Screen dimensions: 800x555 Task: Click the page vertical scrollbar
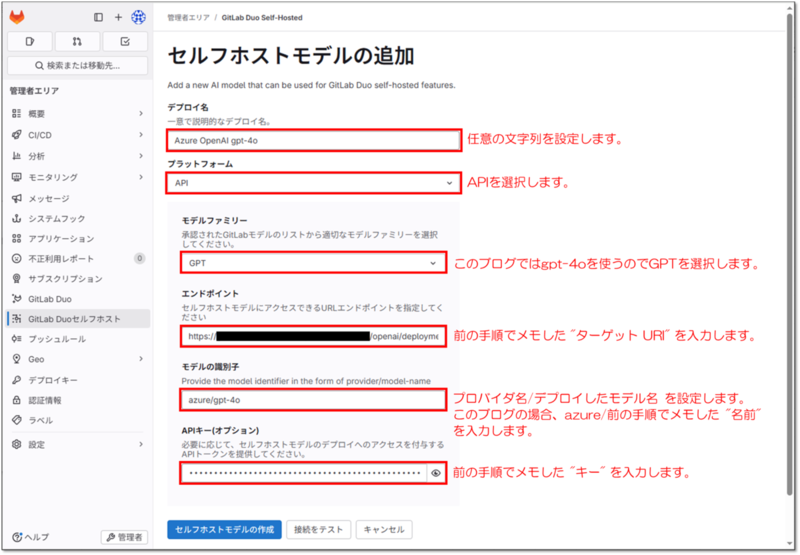790,255
